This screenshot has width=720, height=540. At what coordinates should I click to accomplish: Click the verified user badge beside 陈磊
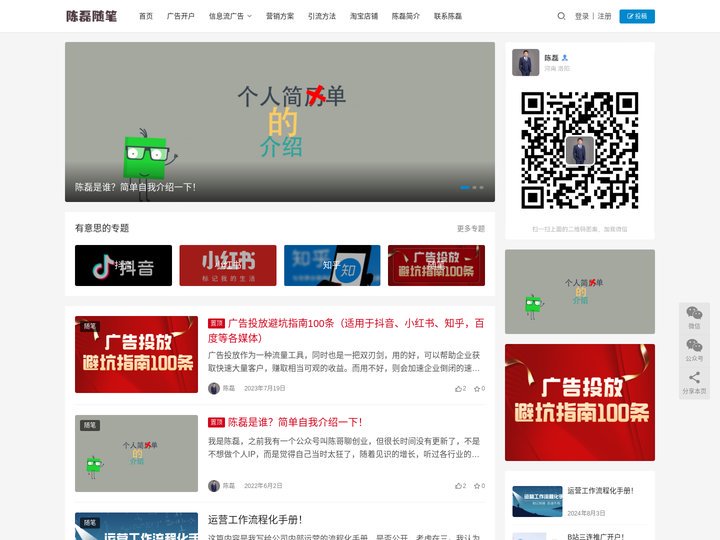point(565,58)
